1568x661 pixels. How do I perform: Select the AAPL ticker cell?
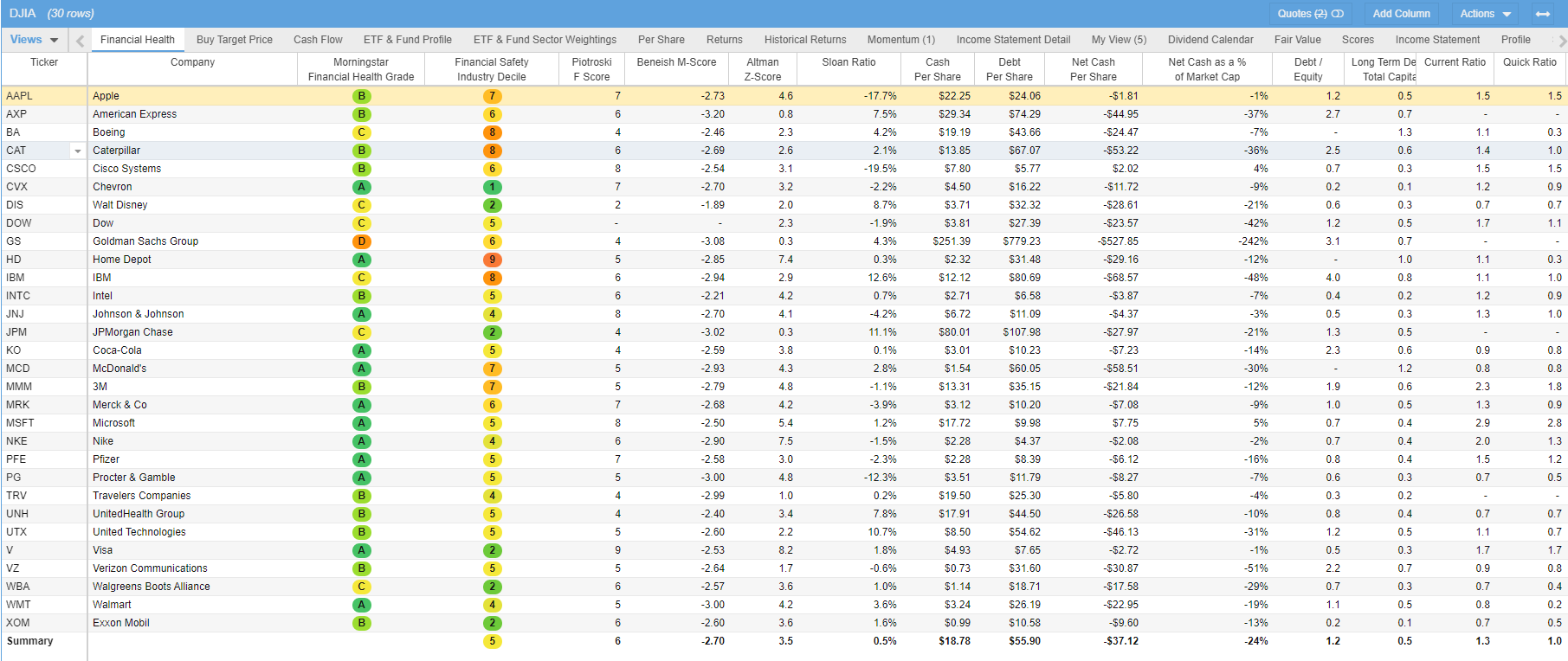click(x=44, y=96)
